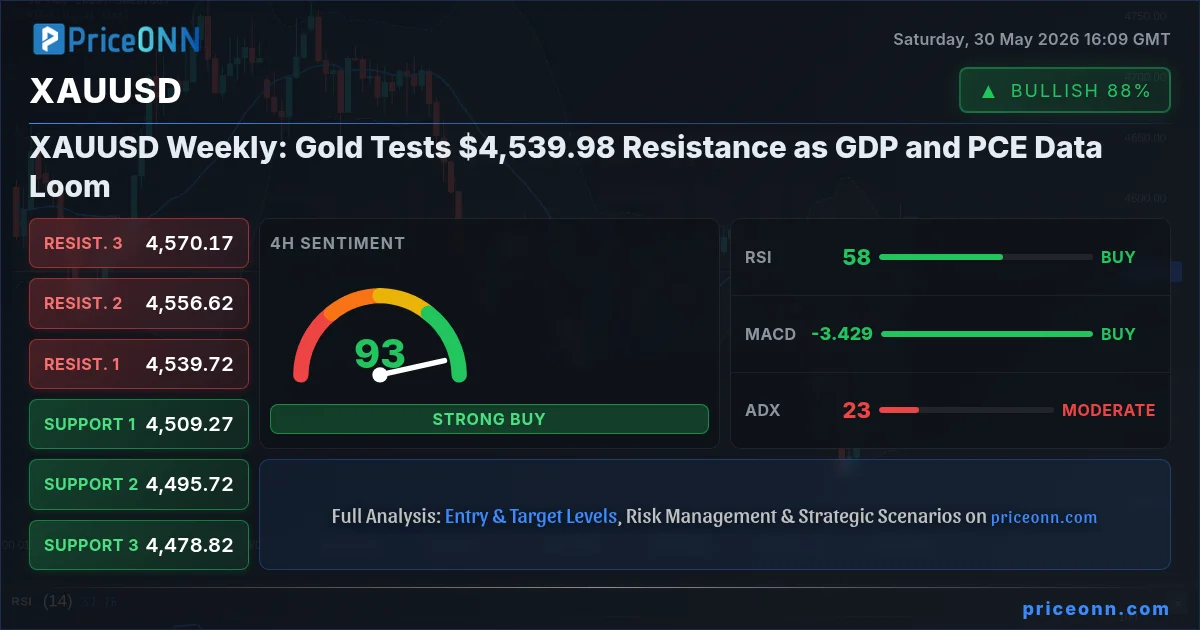Click the MACD value -3.429

click(842, 334)
